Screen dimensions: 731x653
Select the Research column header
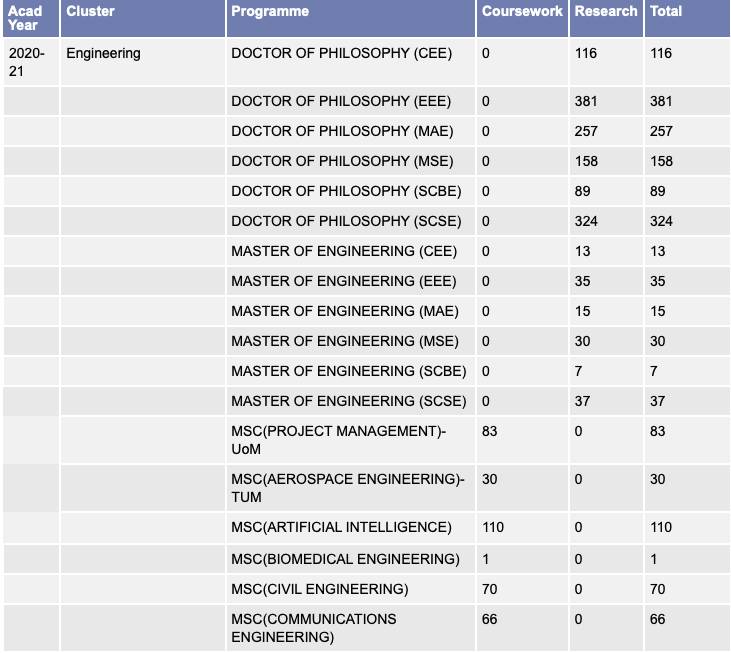[x=606, y=12]
